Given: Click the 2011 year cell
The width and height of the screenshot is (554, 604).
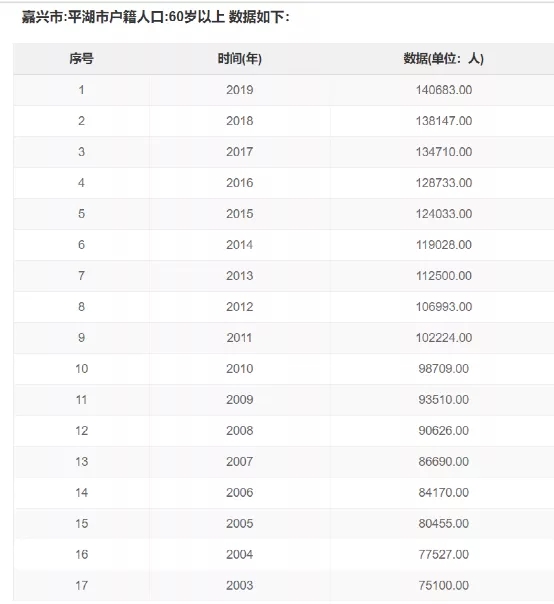Looking at the screenshot, I should point(240,338).
